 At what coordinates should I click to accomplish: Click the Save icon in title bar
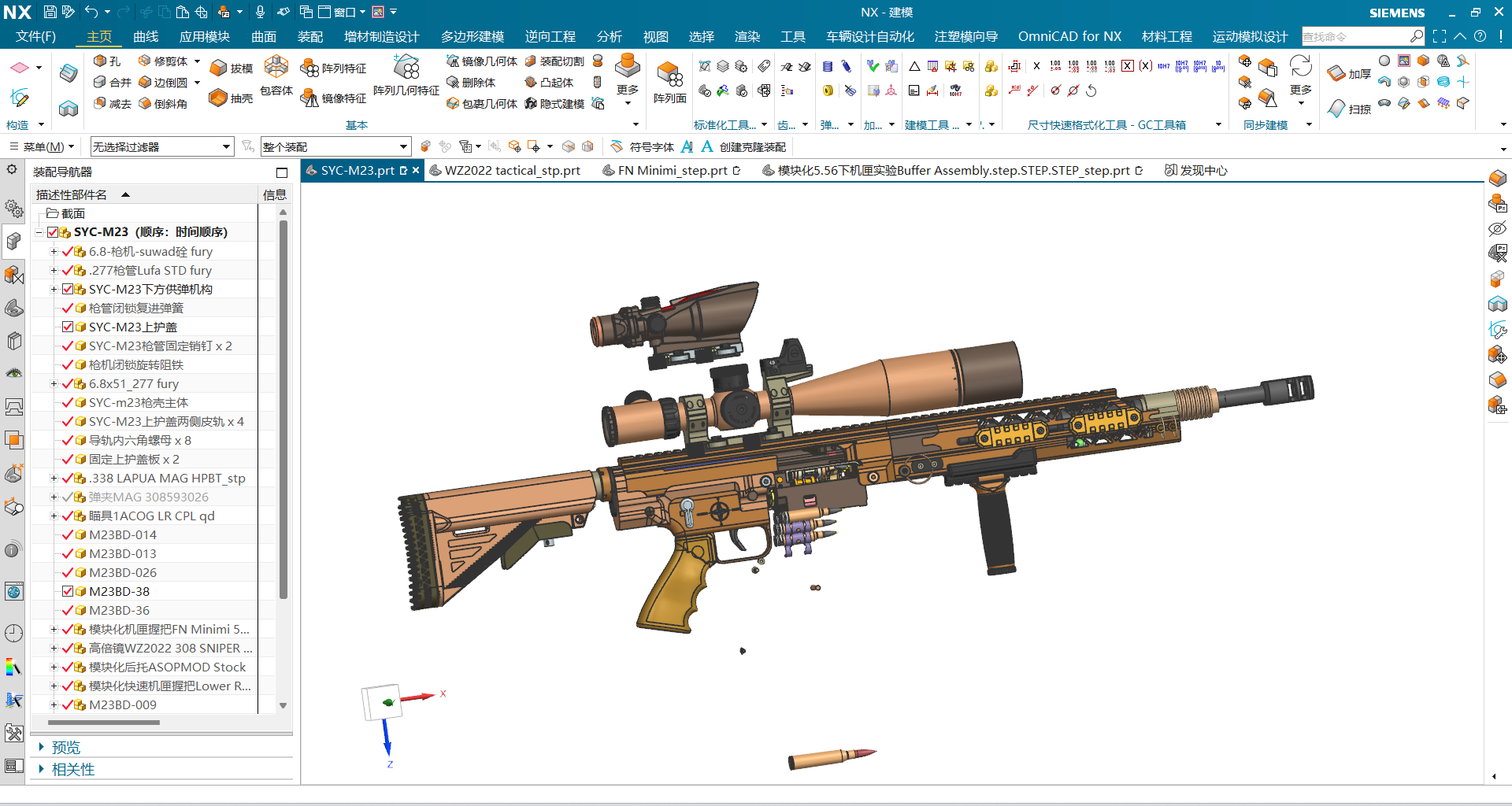50,12
